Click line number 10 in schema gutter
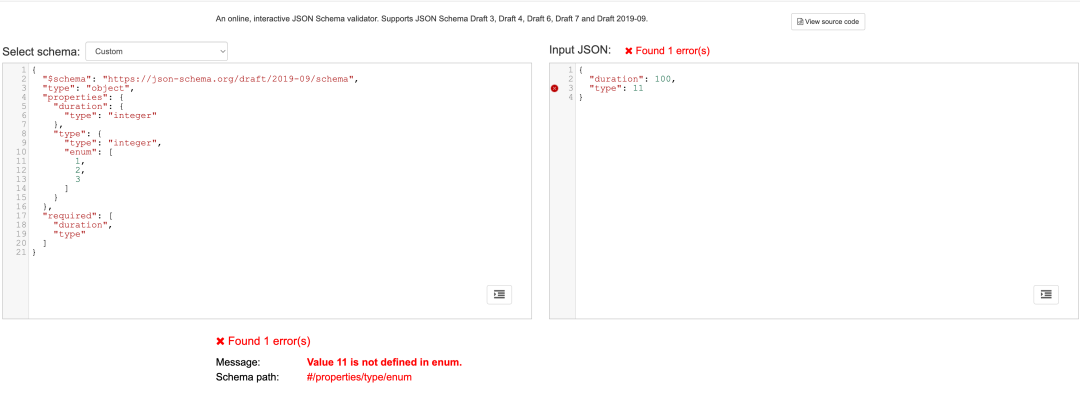 click(x=22, y=152)
